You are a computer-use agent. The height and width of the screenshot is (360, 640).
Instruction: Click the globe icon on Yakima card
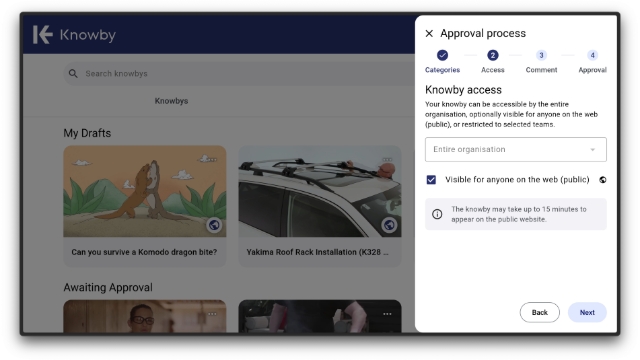click(x=389, y=225)
